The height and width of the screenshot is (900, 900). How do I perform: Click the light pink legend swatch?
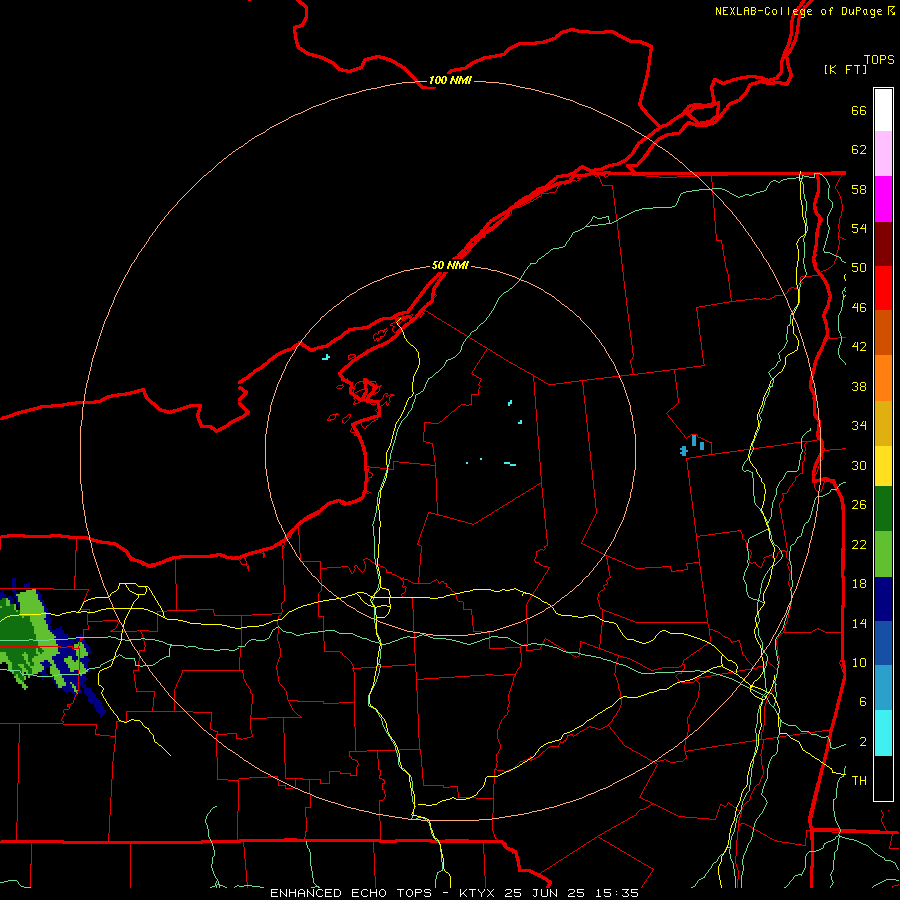click(x=883, y=154)
